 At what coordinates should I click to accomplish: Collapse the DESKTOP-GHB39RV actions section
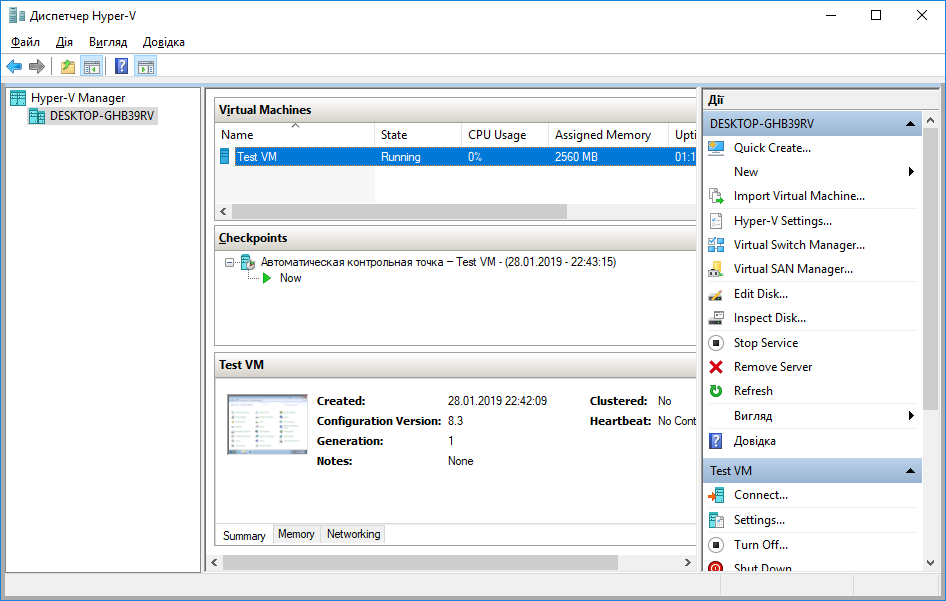(x=910, y=124)
